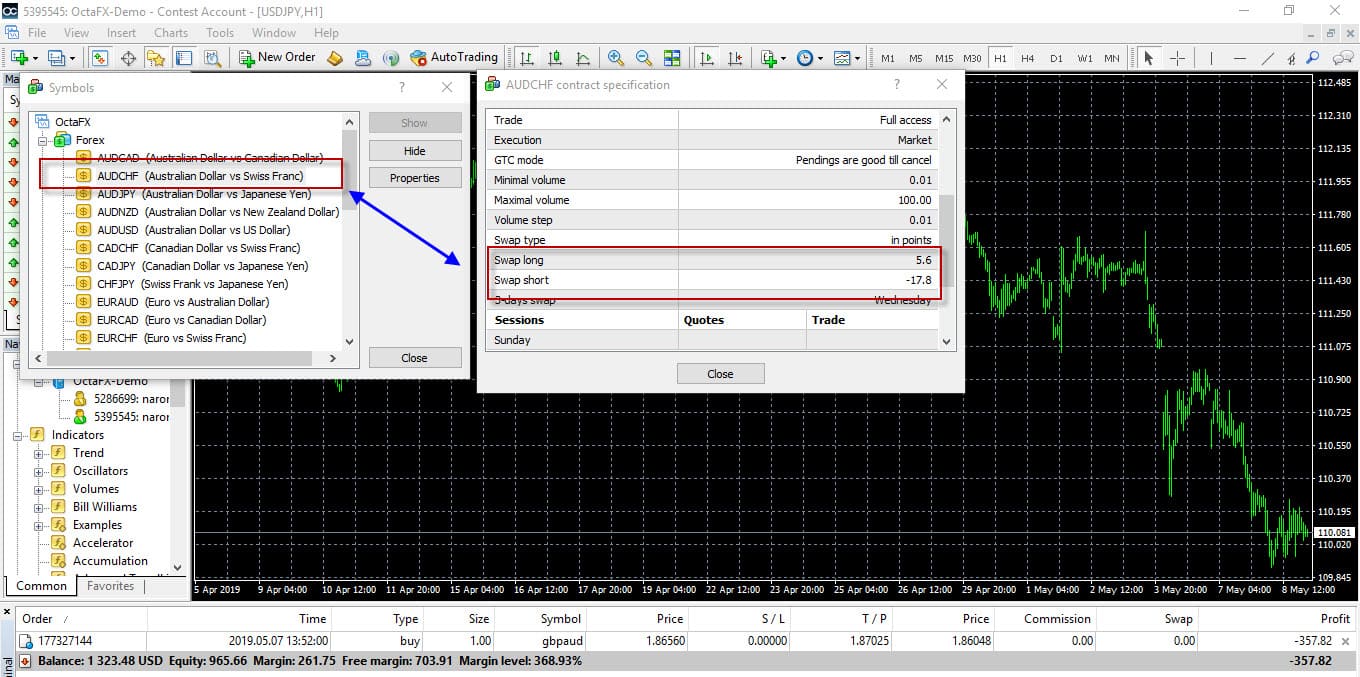Zoom in on the chart

pos(616,58)
